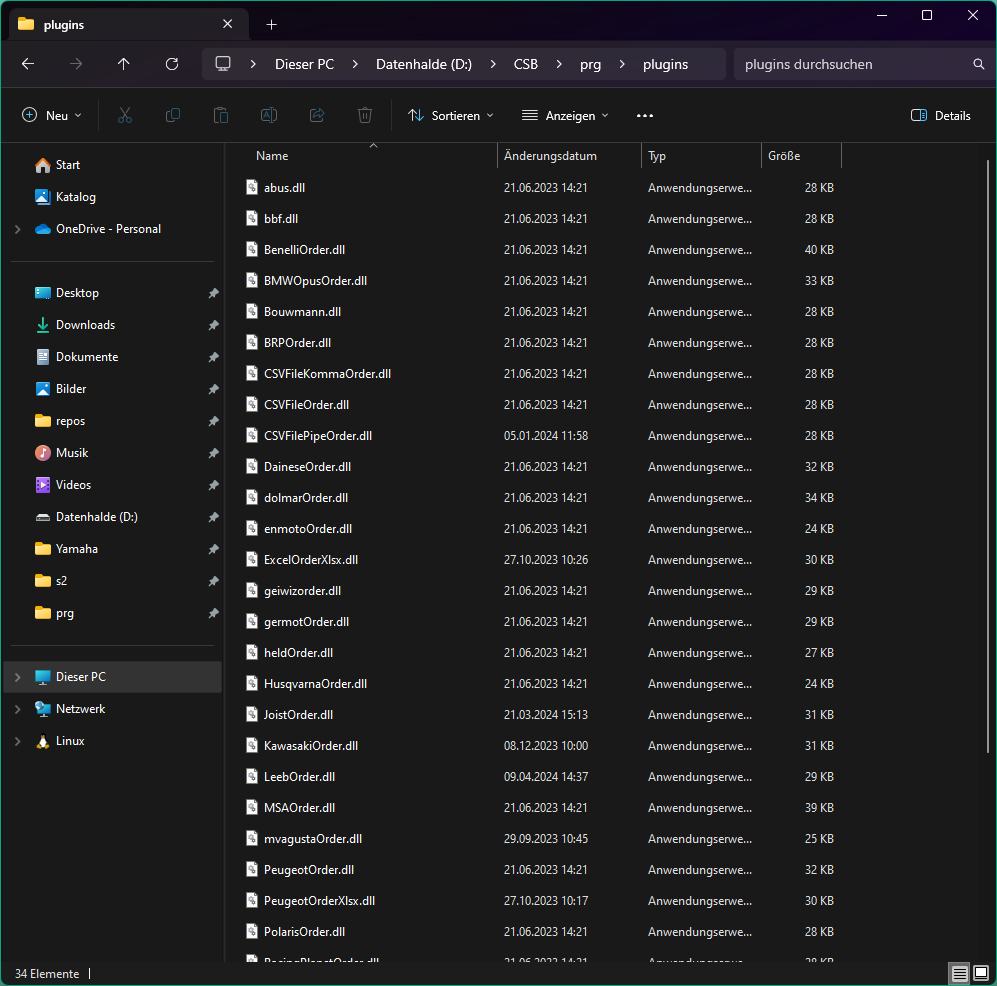Close the plugins tab
This screenshot has width=997, height=986.
click(x=228, y=24)
